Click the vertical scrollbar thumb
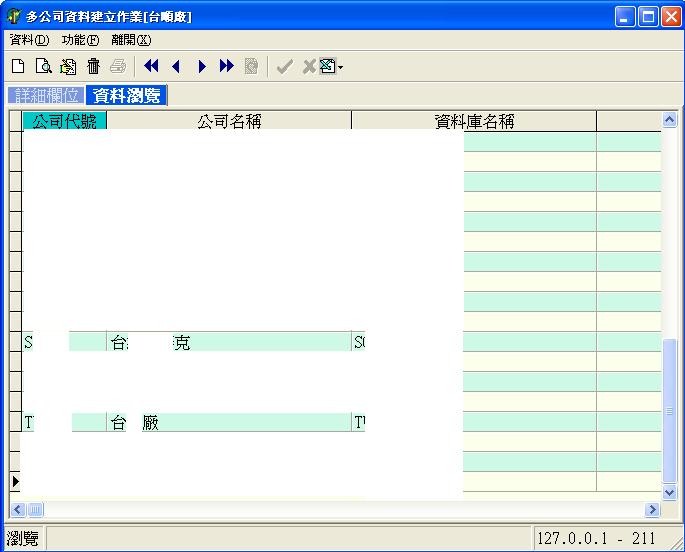The width and height of the screenshot is (685, 552). click(x=669, y=411)
